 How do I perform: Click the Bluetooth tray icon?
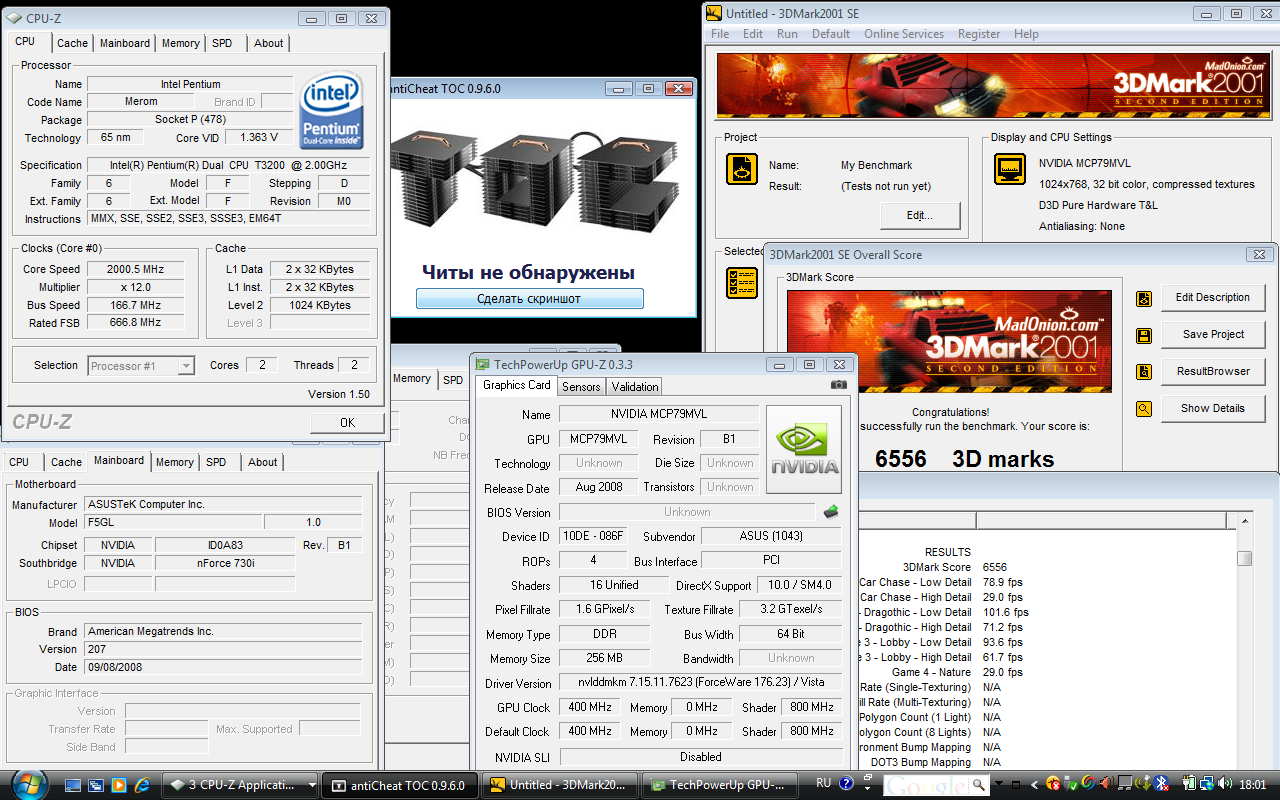click(1162, 784)
